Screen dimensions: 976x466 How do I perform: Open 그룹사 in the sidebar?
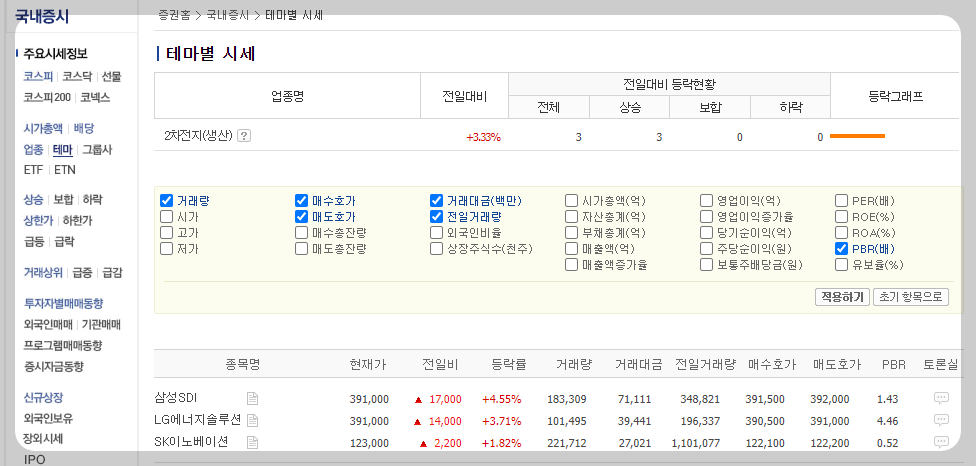point(97,149)
